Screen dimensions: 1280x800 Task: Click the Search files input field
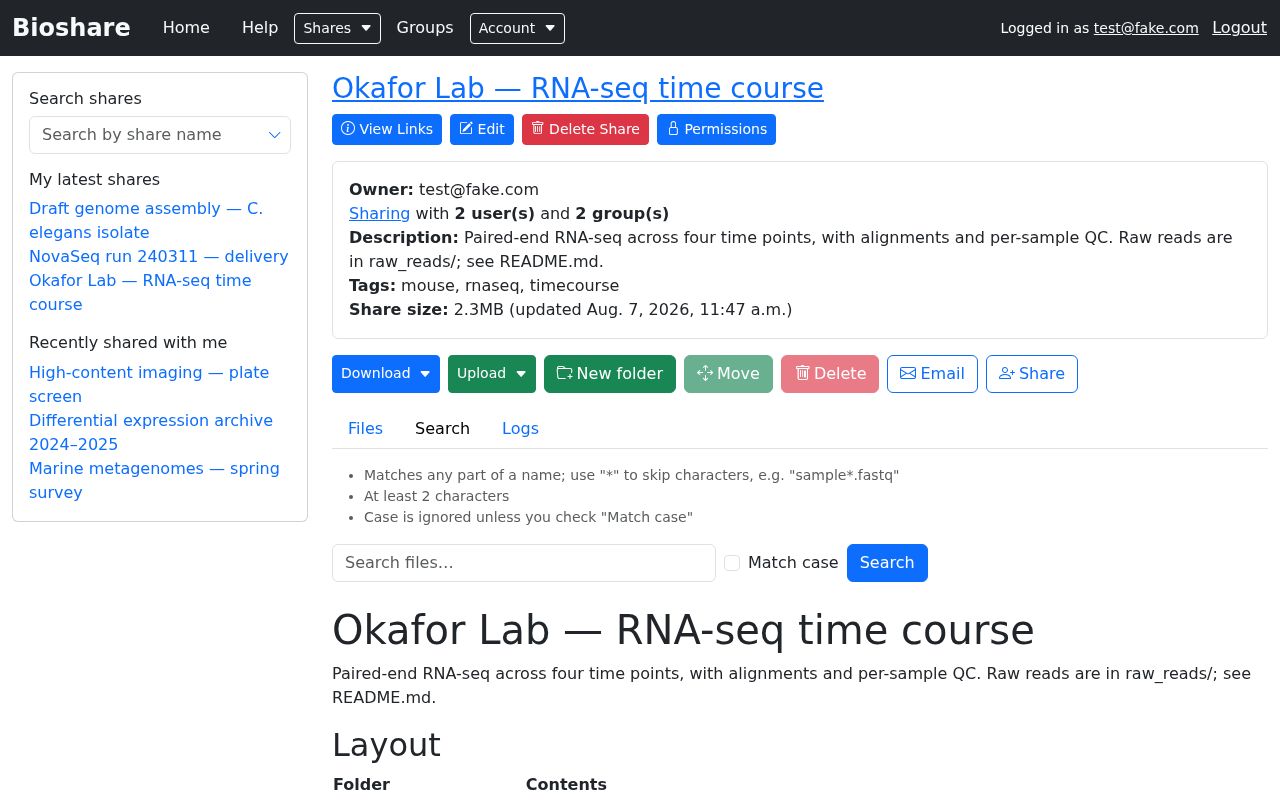(524, 563)
